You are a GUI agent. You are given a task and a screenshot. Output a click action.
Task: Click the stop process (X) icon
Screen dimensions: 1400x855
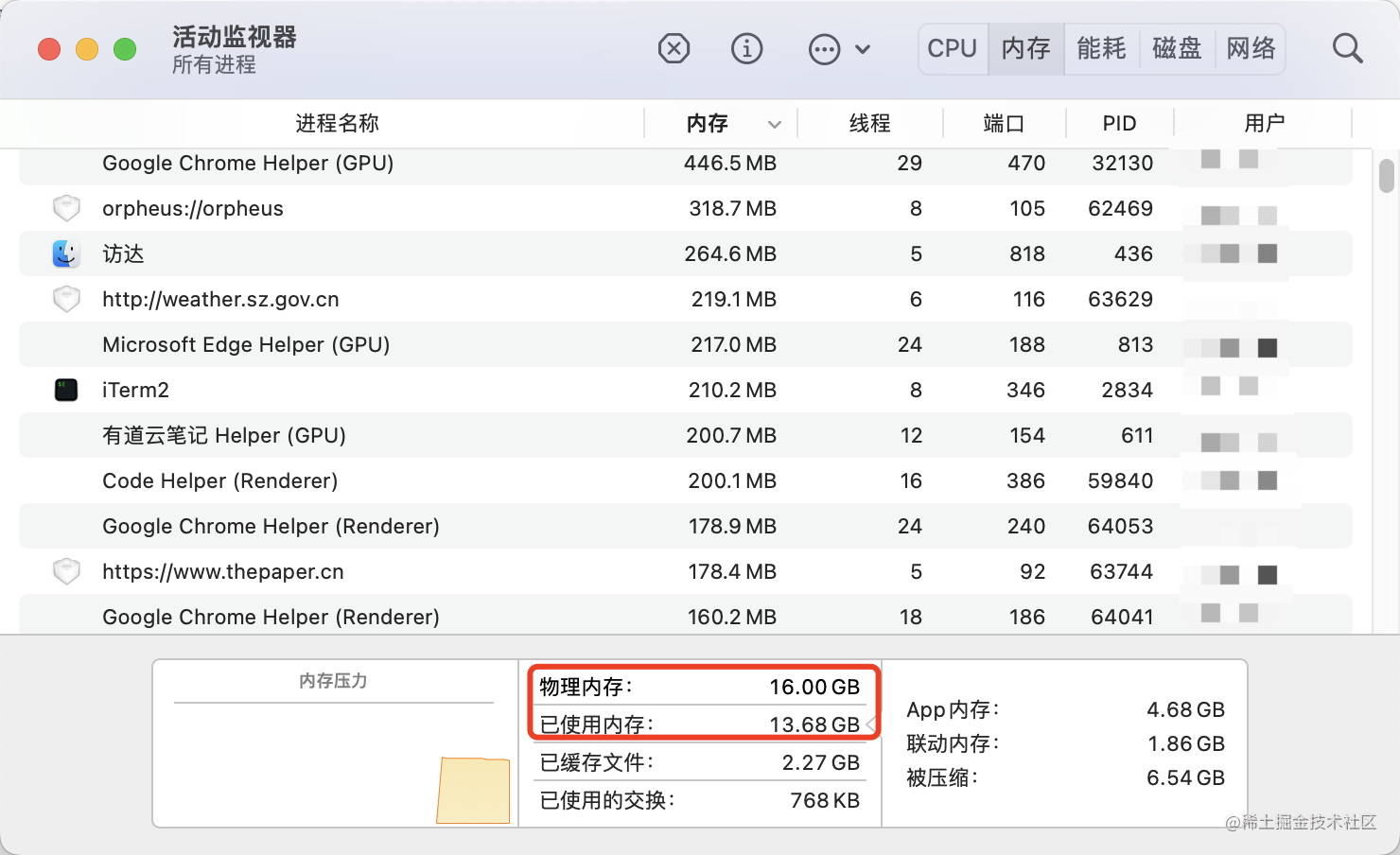pos(674,48)
